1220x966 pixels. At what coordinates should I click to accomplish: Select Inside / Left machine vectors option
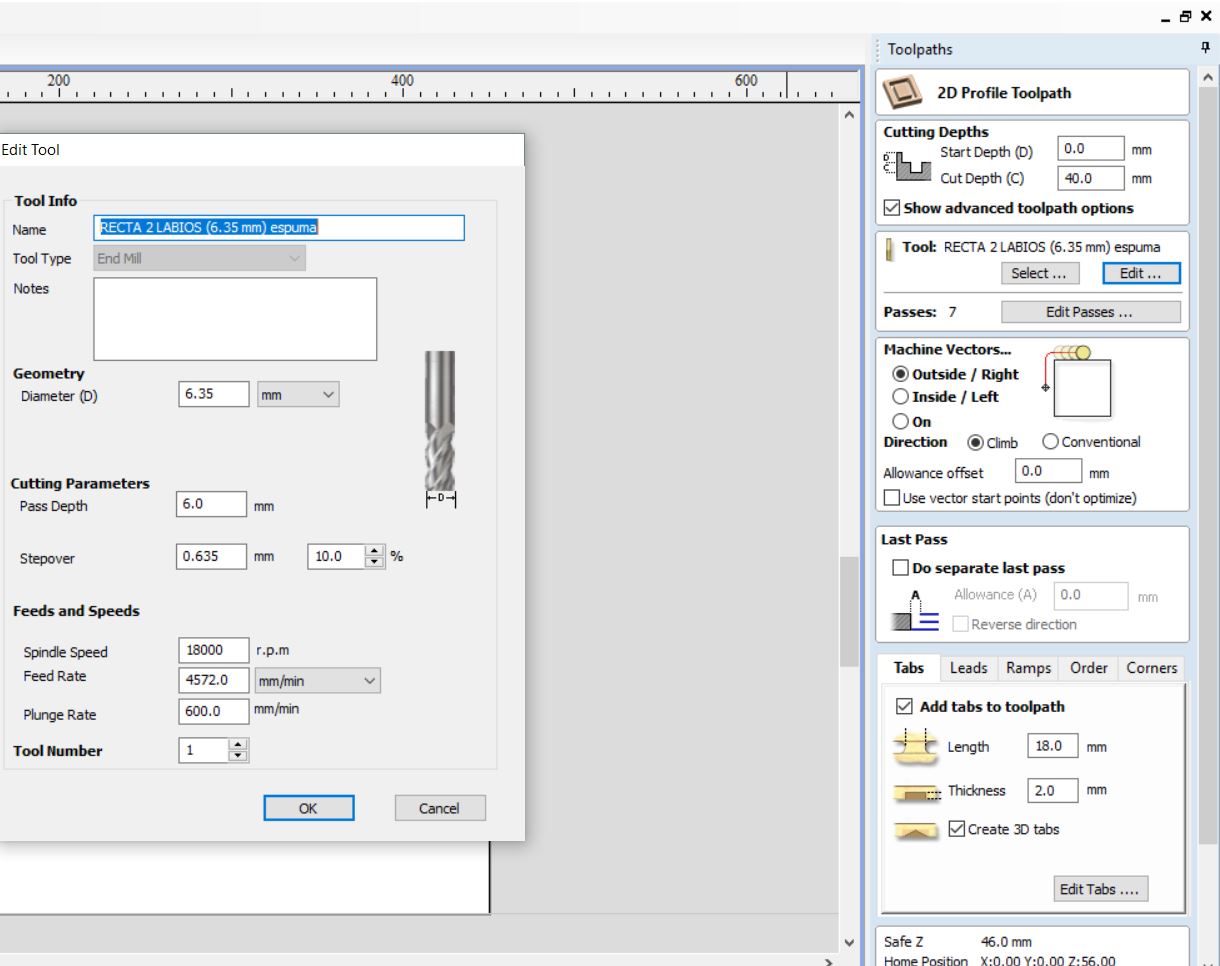pos(900,397)
